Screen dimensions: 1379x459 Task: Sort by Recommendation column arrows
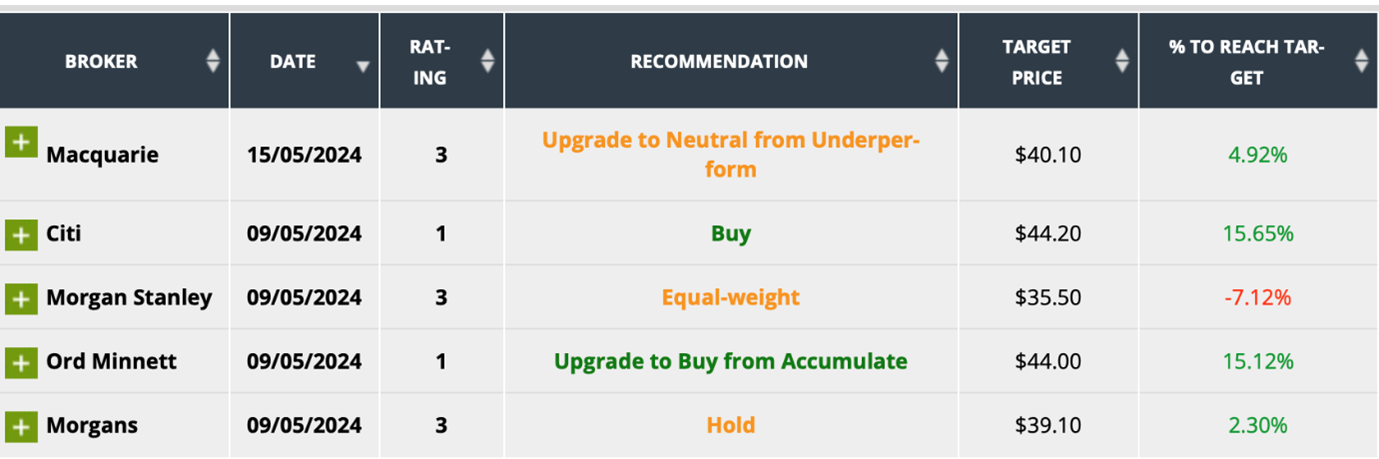(x=941, y=61)
